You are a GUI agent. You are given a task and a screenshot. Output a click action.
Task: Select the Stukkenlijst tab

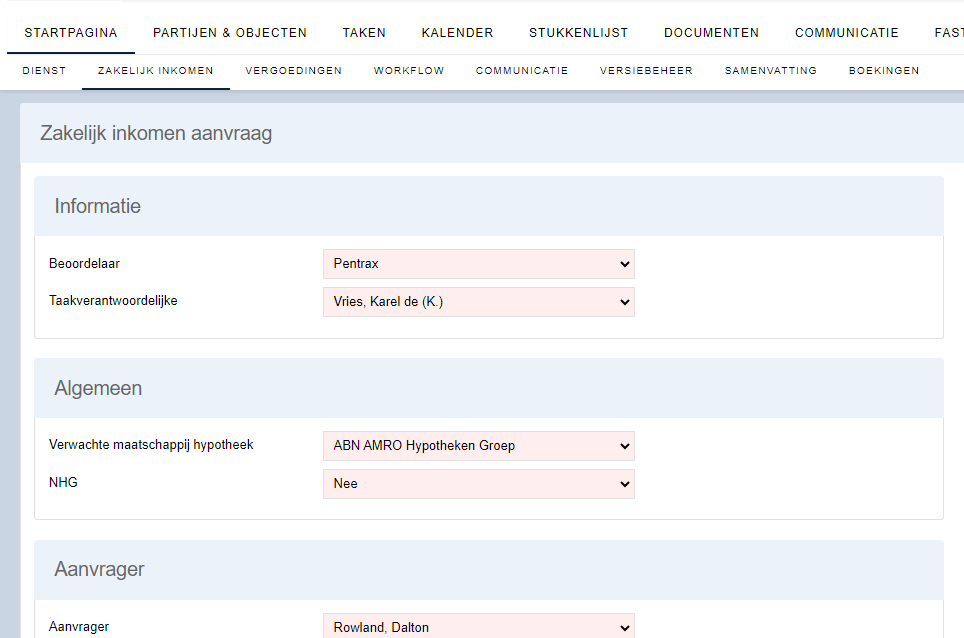click(x=579, y=33)
